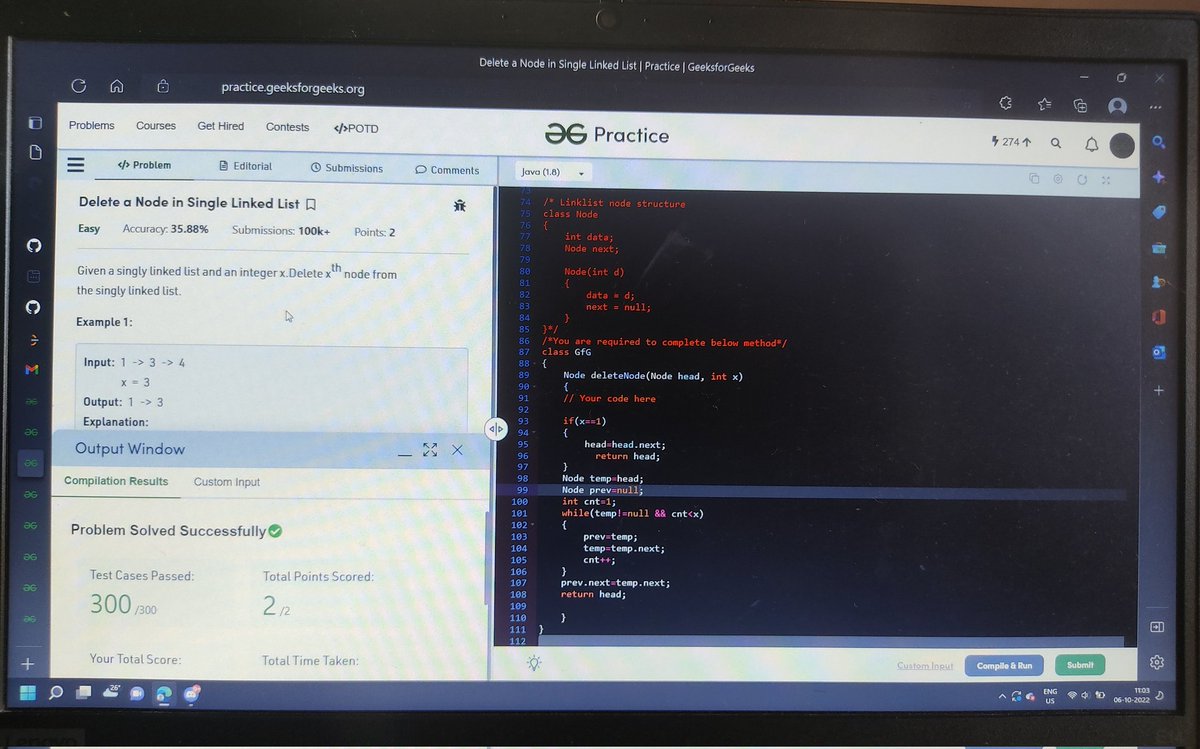
Task: Open the Edge sidebar Tools briefcase icon
Action: [x=1159, y=247]
